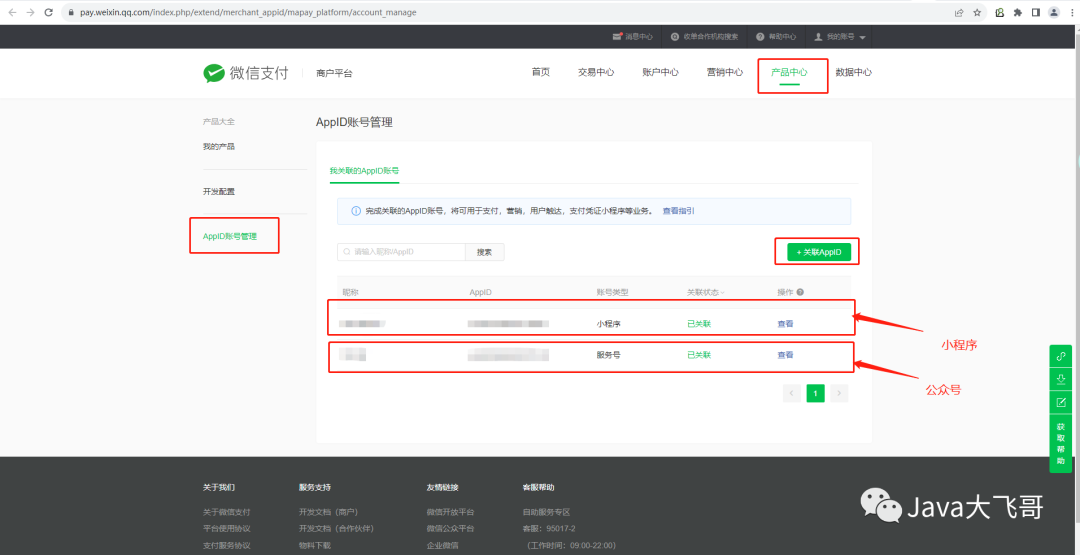Open 关于微信支付 footer link
Screen dimensions: 1080x555
227,512
